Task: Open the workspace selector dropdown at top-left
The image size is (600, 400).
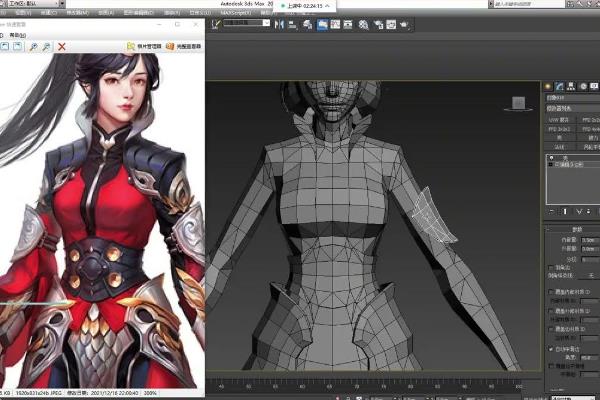Action: point(33,3)
